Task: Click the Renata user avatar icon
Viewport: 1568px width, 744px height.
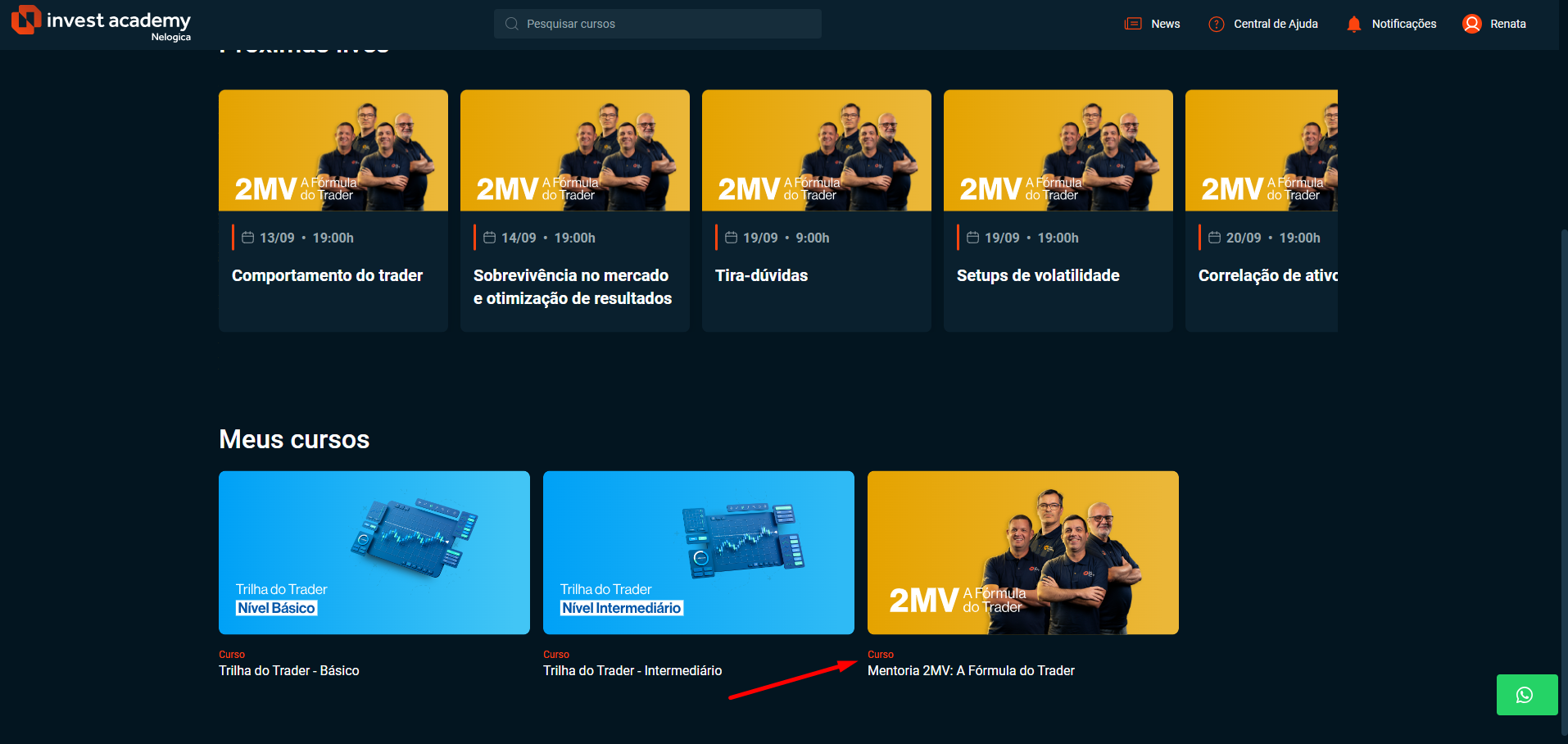Action: click(1472, 24)
